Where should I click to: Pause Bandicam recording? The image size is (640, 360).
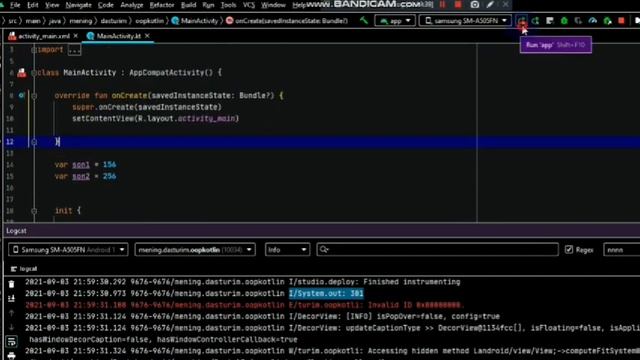[x=442, y=4]
